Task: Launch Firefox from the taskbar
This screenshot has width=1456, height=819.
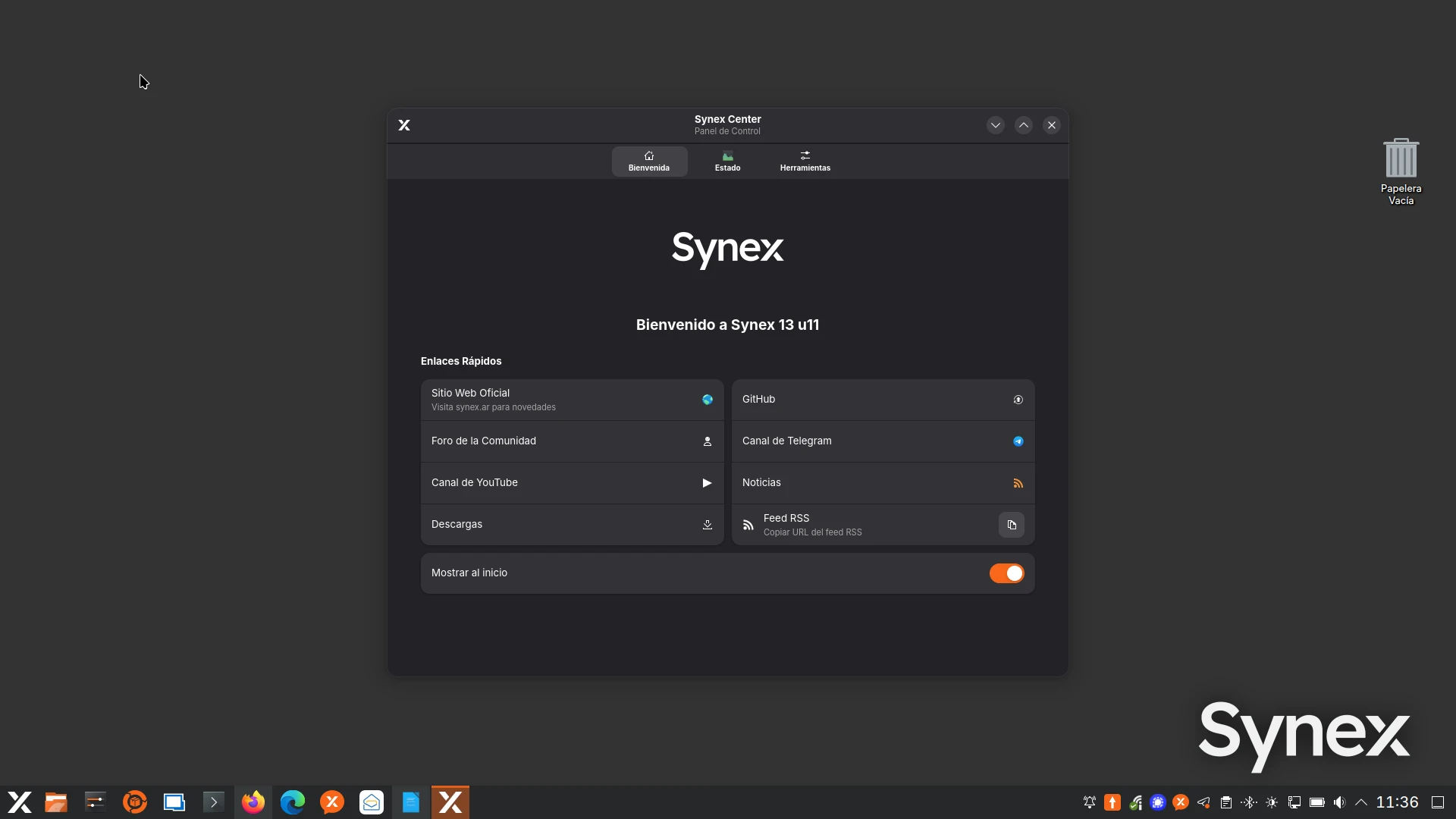Action: [x=253, y=802]
